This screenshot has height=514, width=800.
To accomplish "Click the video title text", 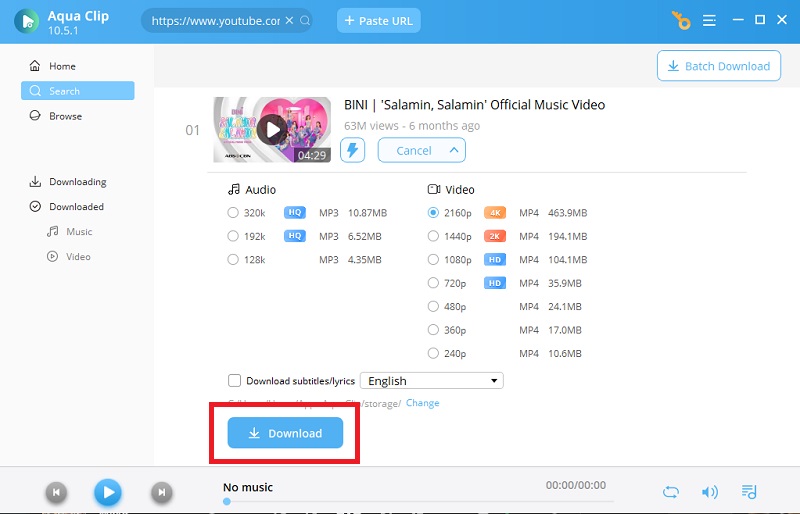I will pyautogui.click(x=474, y=105).
